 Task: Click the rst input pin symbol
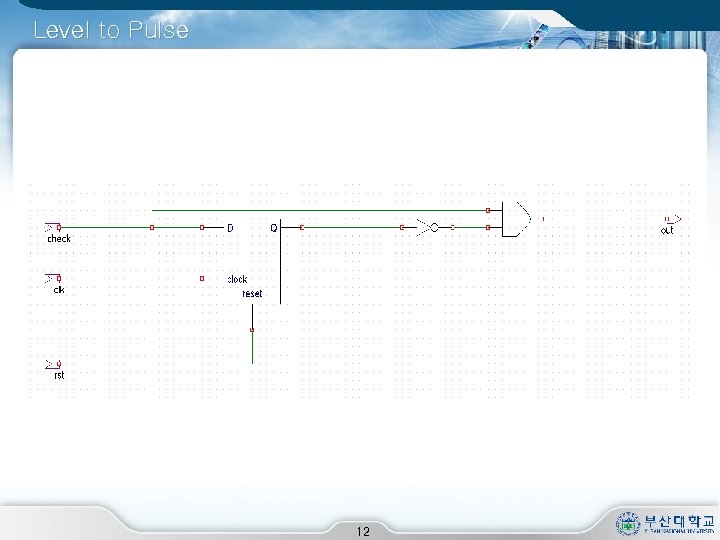click(x=53, y=365)
